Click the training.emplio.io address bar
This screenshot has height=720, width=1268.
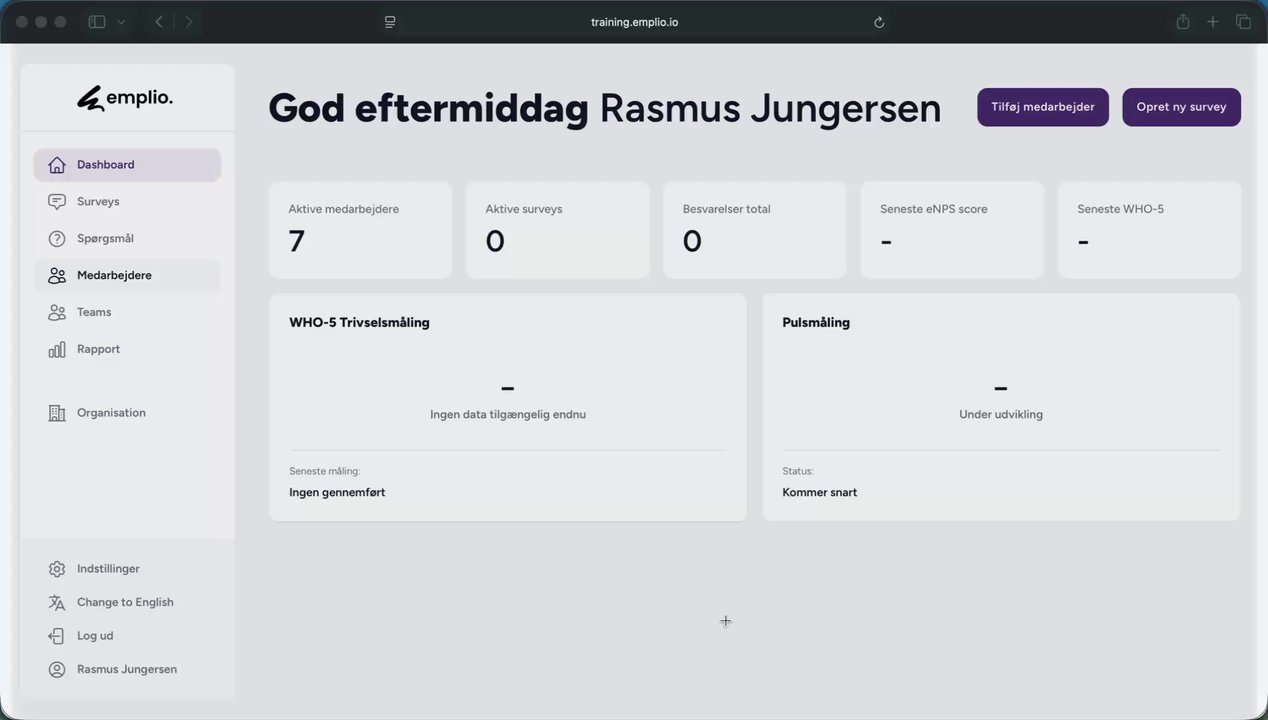pyautogui.click(x=634, y=22)
